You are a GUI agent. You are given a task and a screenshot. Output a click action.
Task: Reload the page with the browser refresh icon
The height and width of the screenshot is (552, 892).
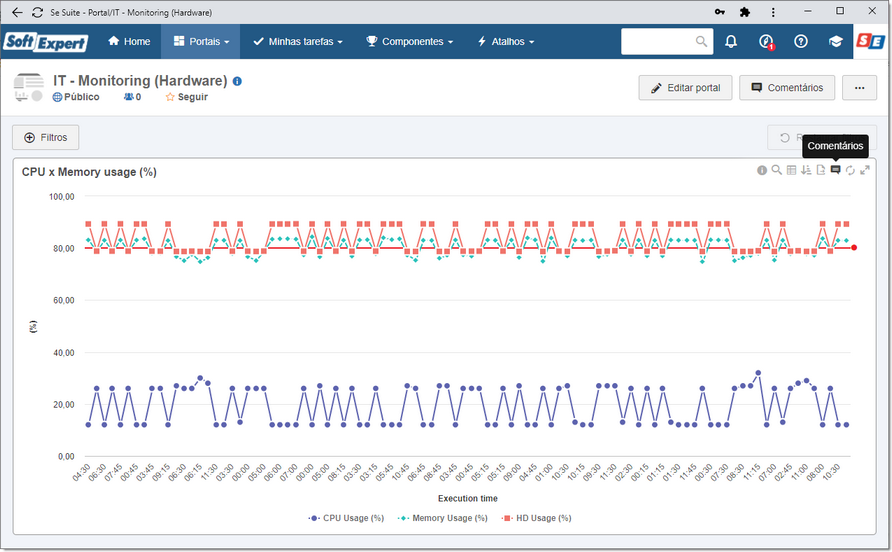click(x=38, y=12)
